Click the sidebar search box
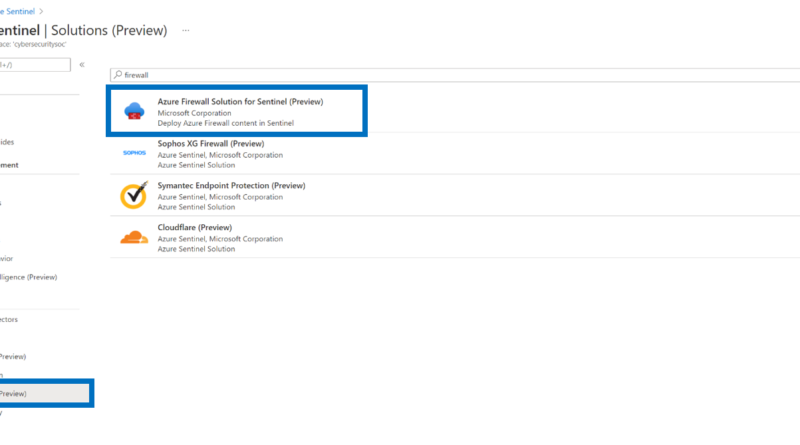Screen dimensions: 800x445 (35, 65)
